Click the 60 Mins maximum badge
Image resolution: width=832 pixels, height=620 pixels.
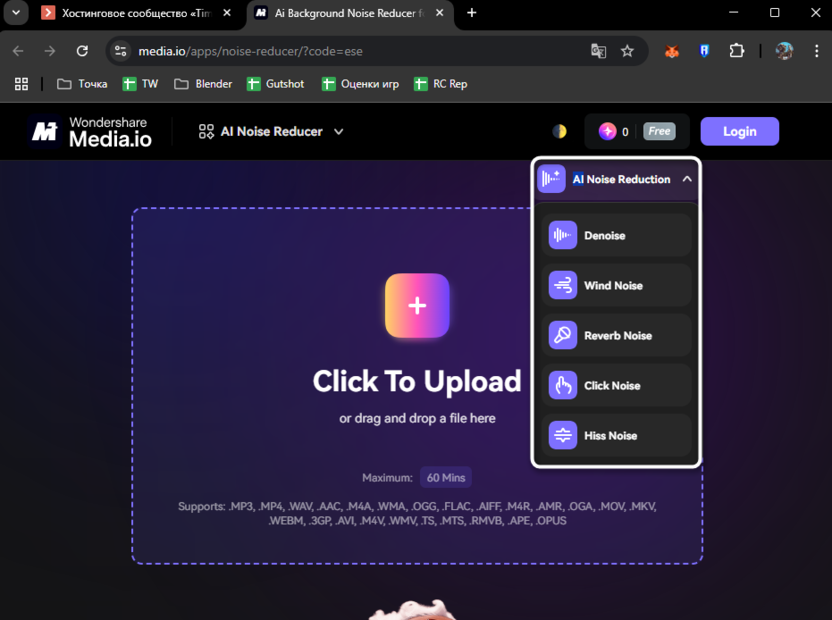click(x=446, y=478)
